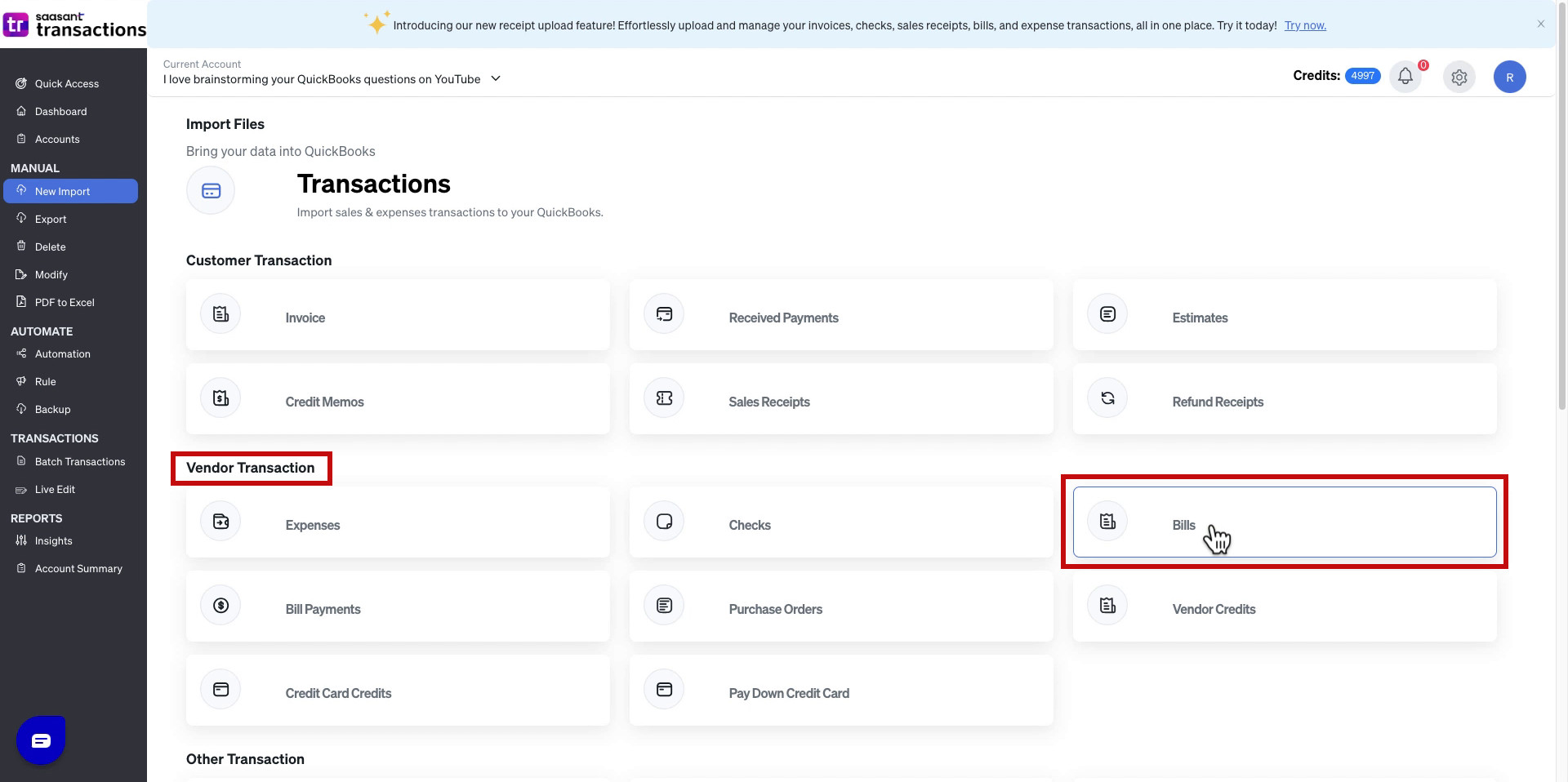Viewport: 1568px width, 782px height.
Task: Choose the Purchase Orders import card
Action: pyautogui.click(x=841, y=606)
